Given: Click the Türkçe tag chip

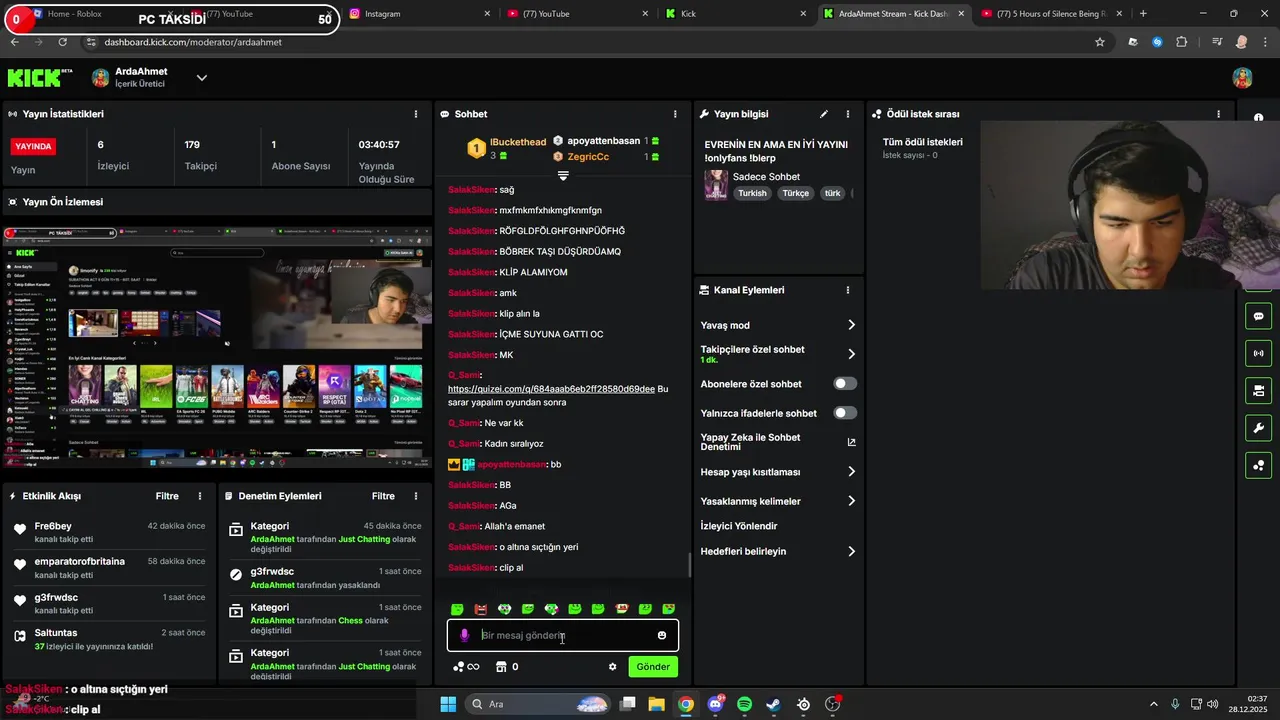Looking at the screenshot, I should pos(796,193).
